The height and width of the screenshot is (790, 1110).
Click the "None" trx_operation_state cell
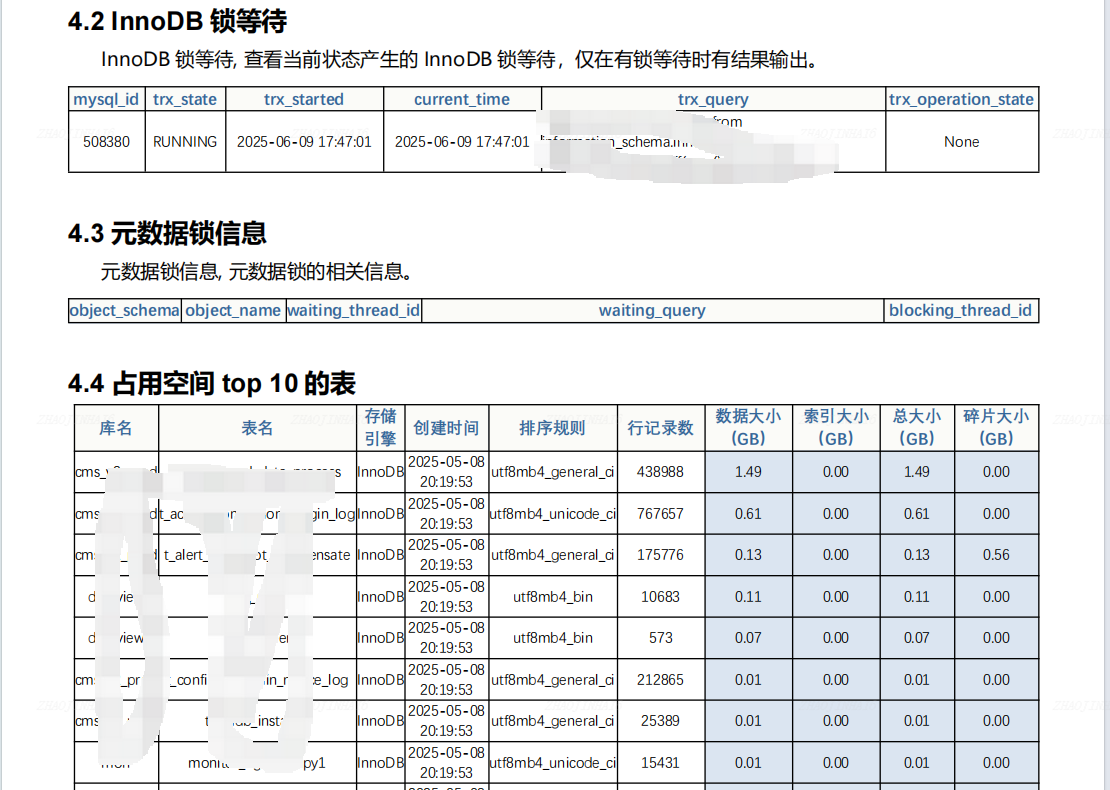[x=961, y=142]
